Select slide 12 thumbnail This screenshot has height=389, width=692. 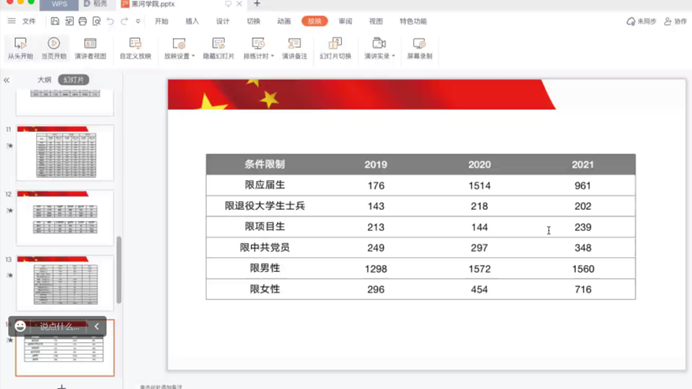pos(65,218)
